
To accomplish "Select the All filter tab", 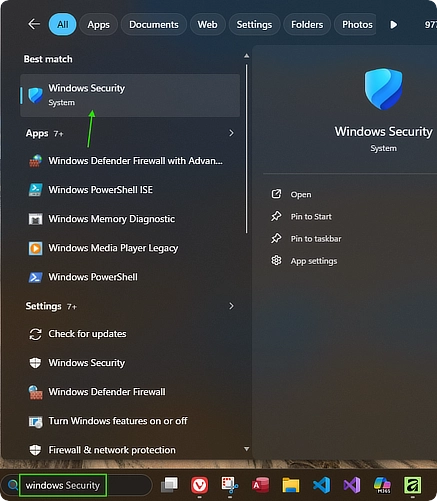I will 62,25.
